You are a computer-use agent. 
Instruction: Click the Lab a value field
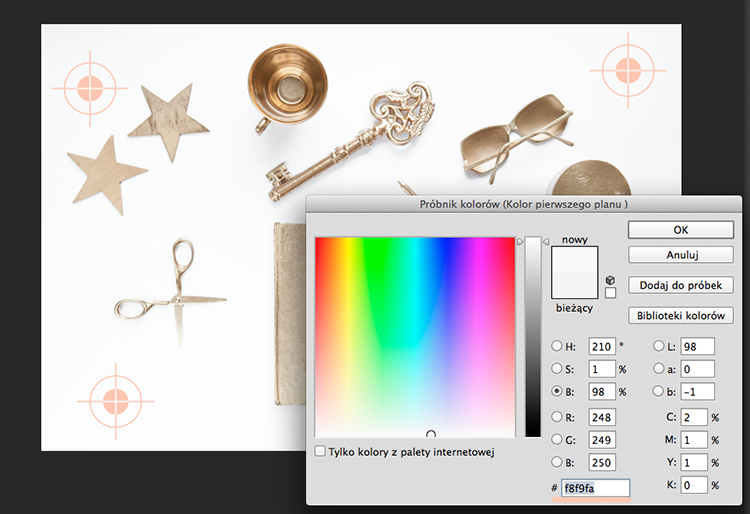tap(697, 369)
